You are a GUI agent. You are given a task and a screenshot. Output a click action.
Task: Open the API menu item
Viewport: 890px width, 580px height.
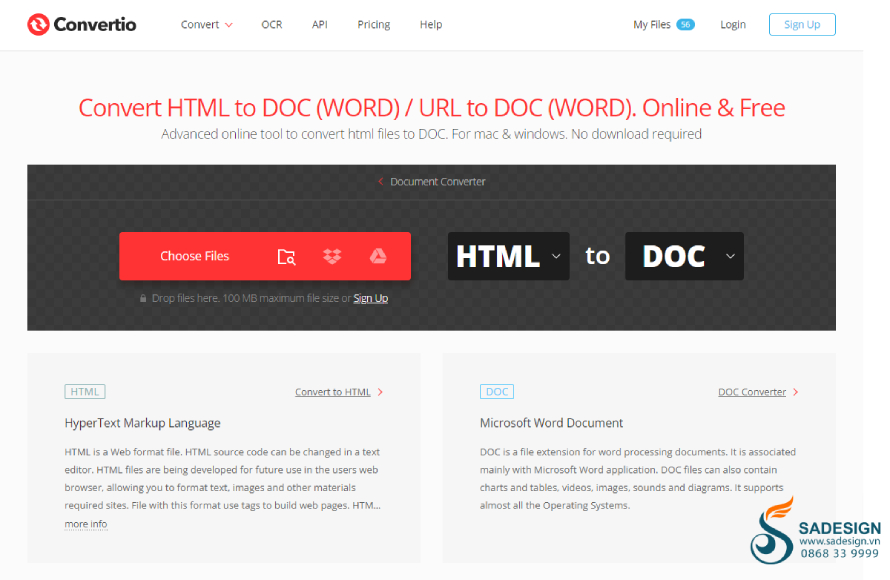click(320, 24)
